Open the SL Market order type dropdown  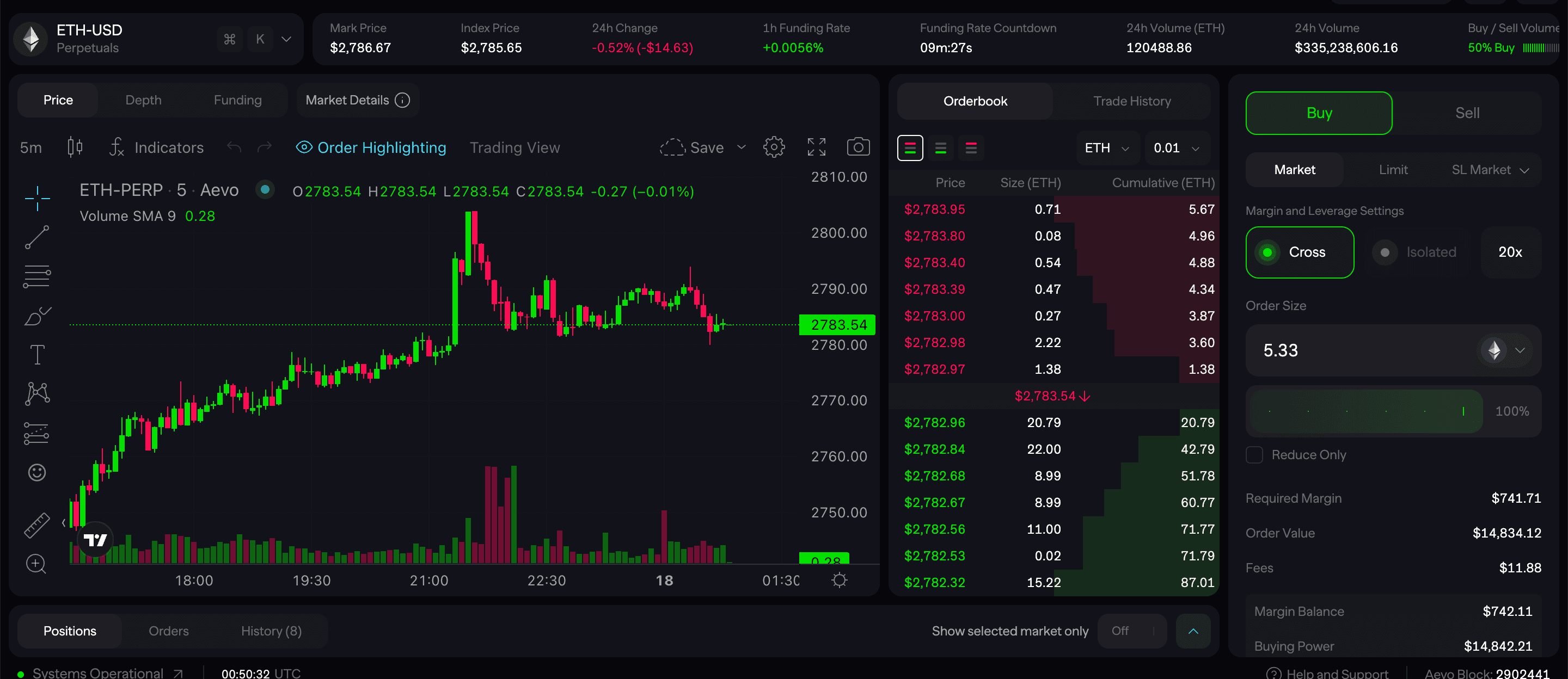click(x=1490, y=170)
